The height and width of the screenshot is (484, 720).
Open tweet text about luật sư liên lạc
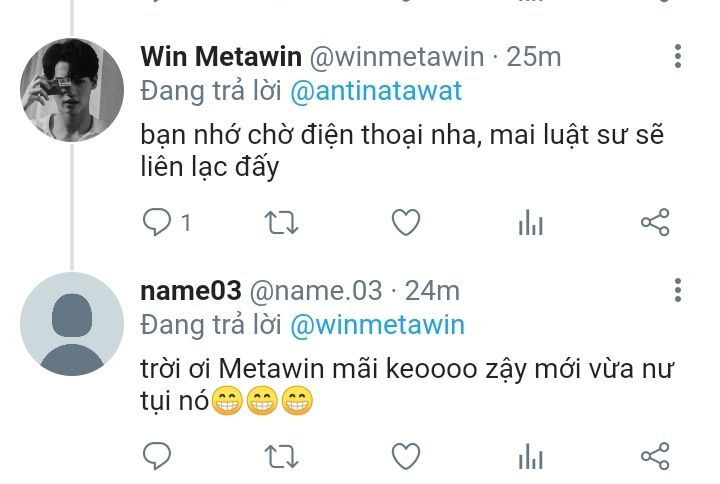[402, 151]
